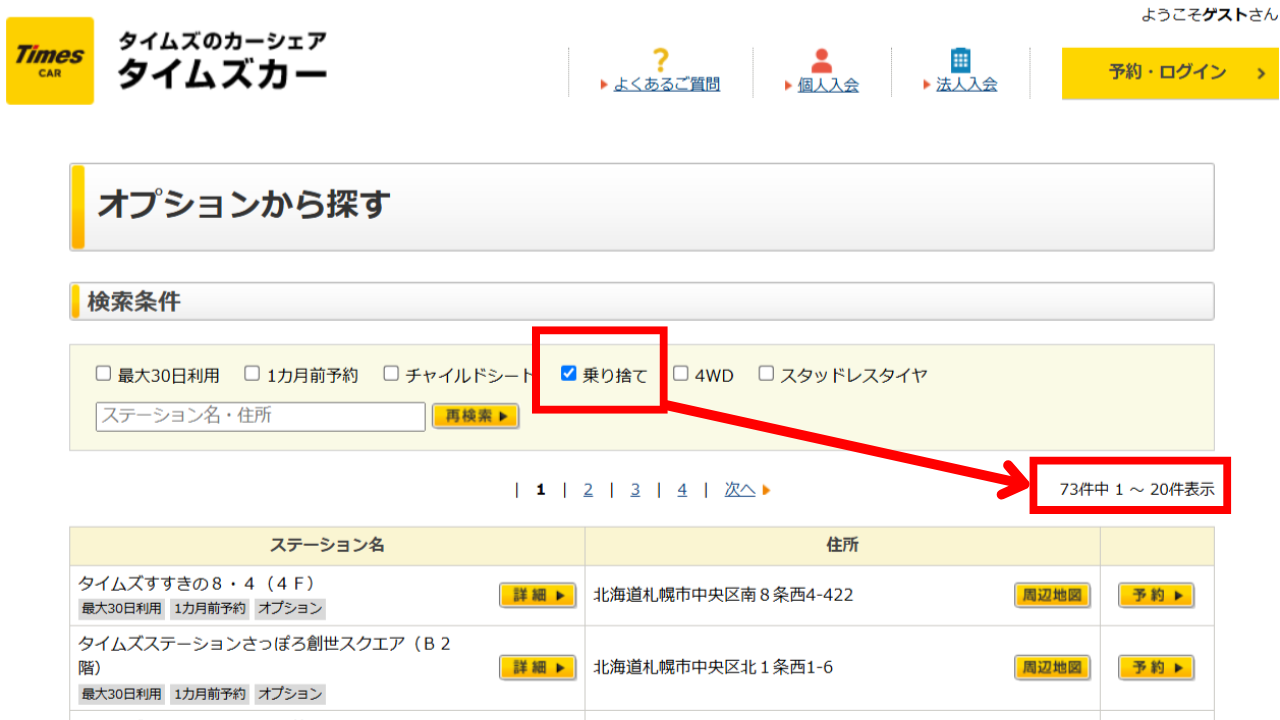Screen dimensions: 1280x720
Task: Open the よくあるご質問 link
Action: (666, 85)
